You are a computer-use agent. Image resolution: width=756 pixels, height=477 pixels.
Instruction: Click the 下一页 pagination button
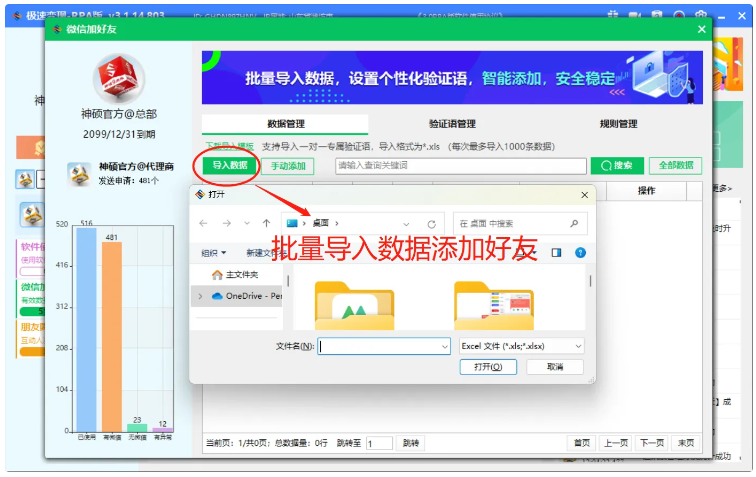[x=651, y=443]
